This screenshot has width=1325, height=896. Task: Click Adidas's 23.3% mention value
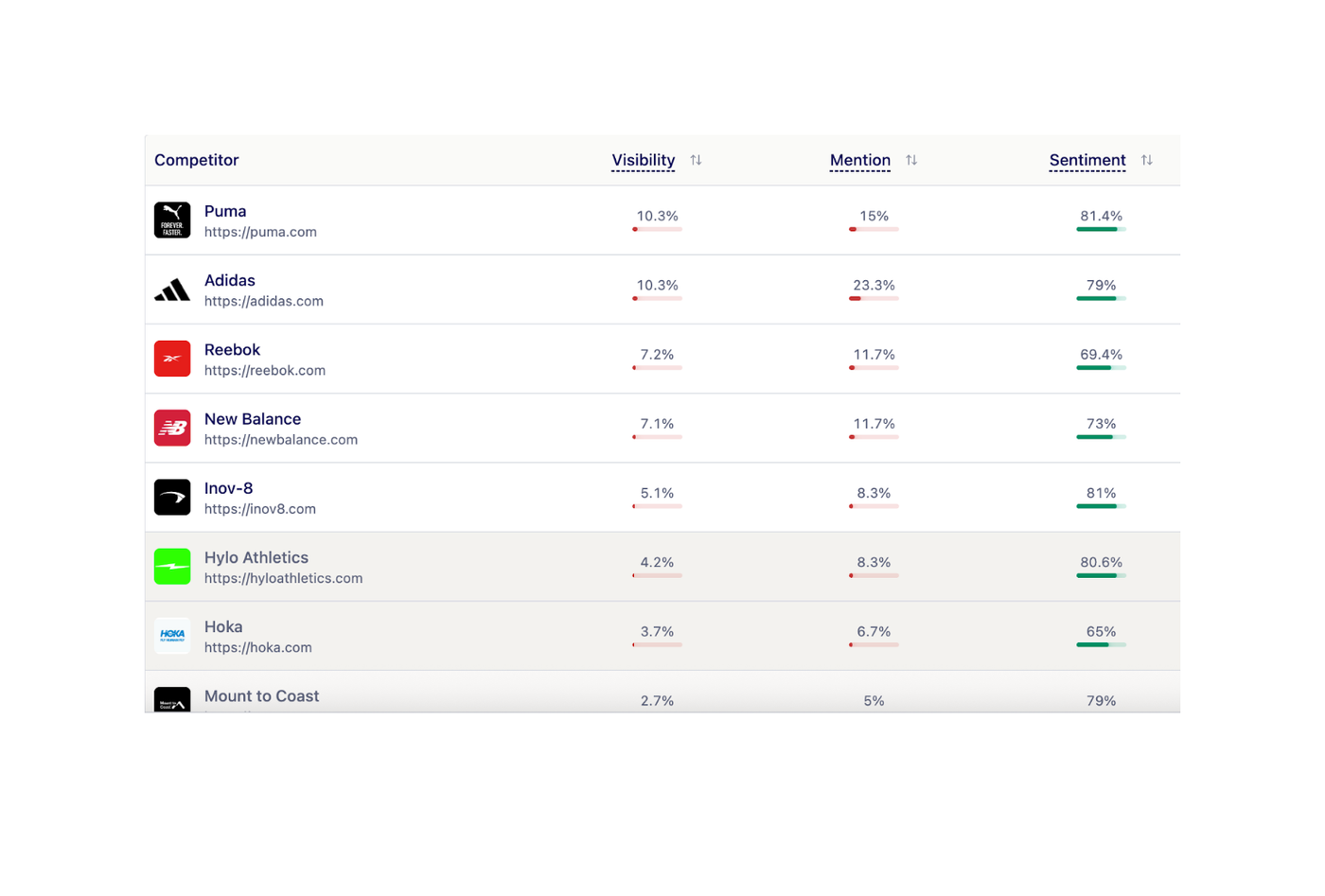coord(874,285)
